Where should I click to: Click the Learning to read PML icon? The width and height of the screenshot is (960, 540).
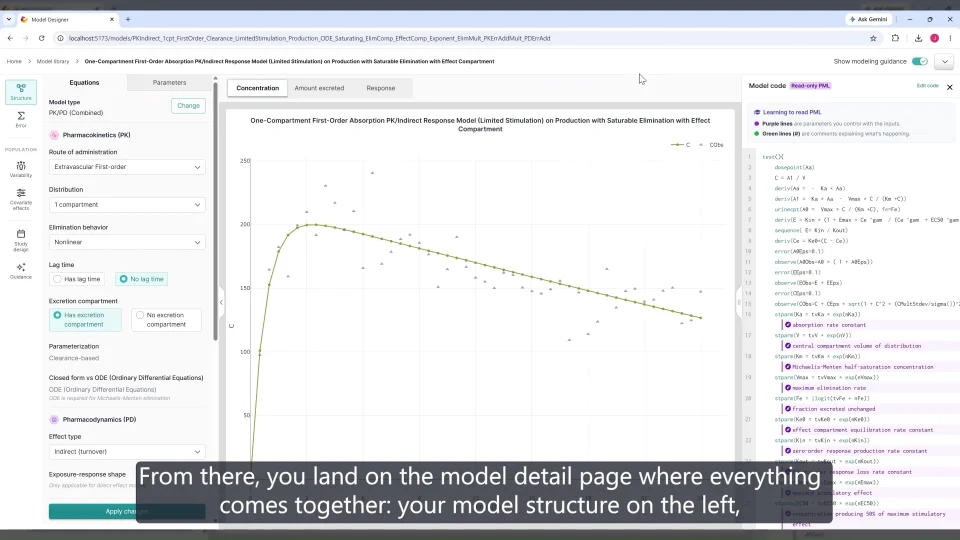757,112
